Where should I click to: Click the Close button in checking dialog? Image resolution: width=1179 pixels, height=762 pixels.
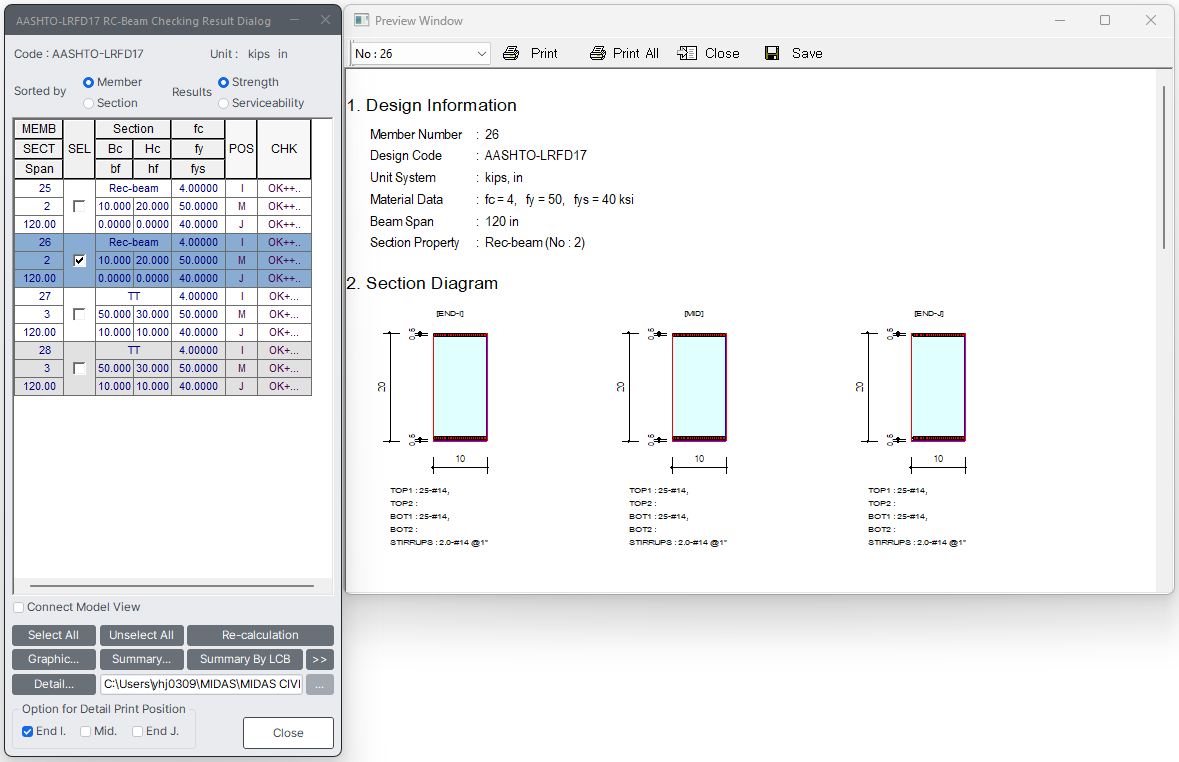click(x=288, y=733)
